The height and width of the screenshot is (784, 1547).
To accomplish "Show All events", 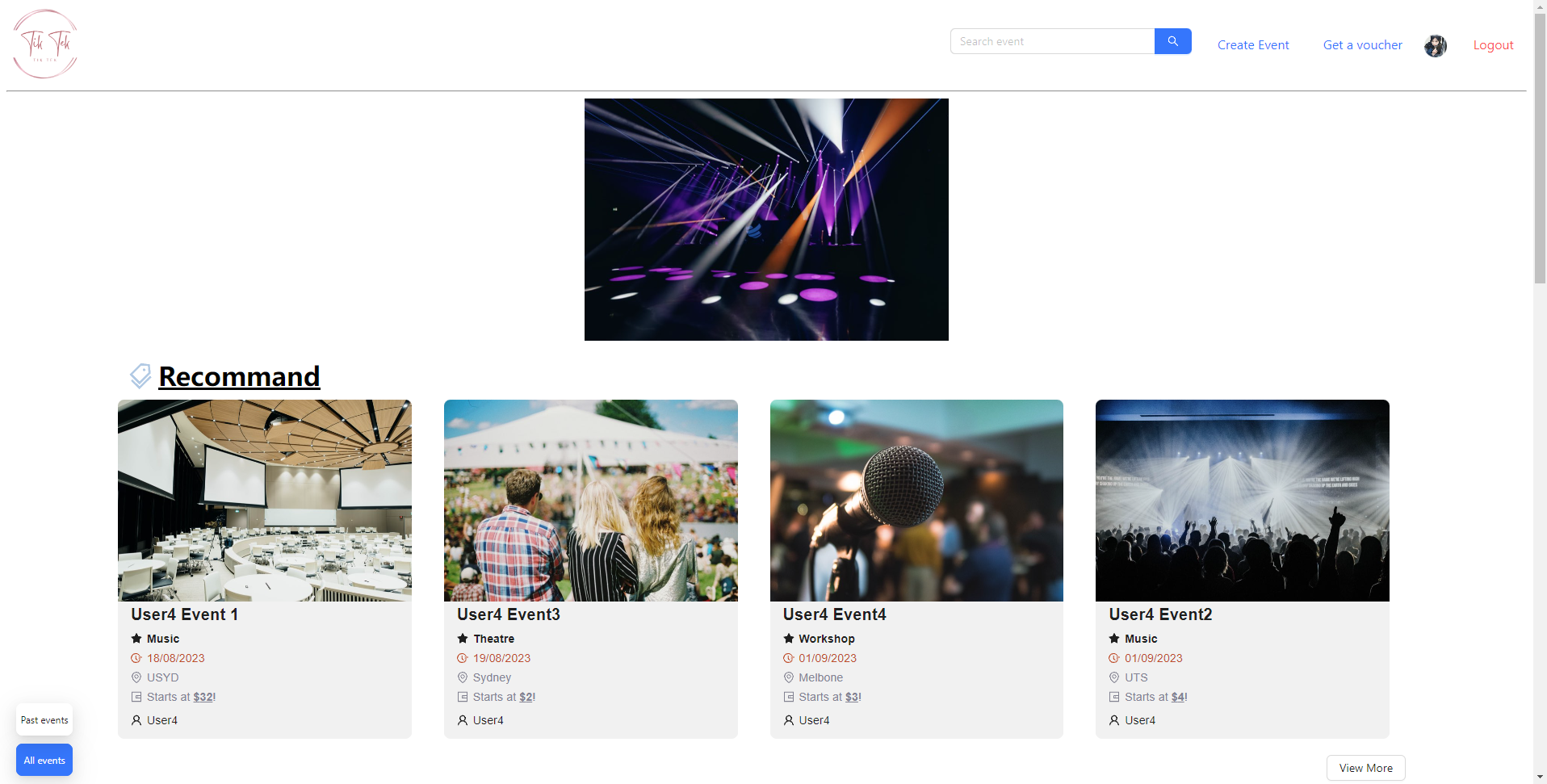I will click(44, 760).
